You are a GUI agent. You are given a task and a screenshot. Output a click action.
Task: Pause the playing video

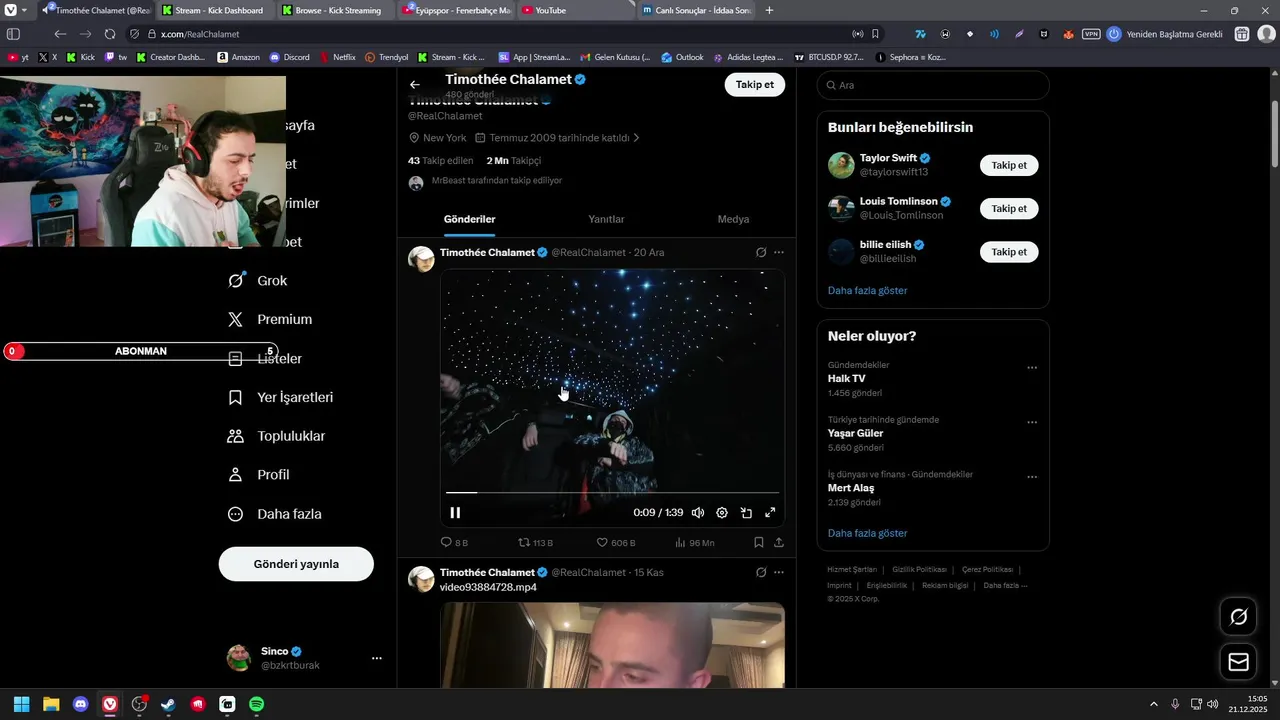455,513
